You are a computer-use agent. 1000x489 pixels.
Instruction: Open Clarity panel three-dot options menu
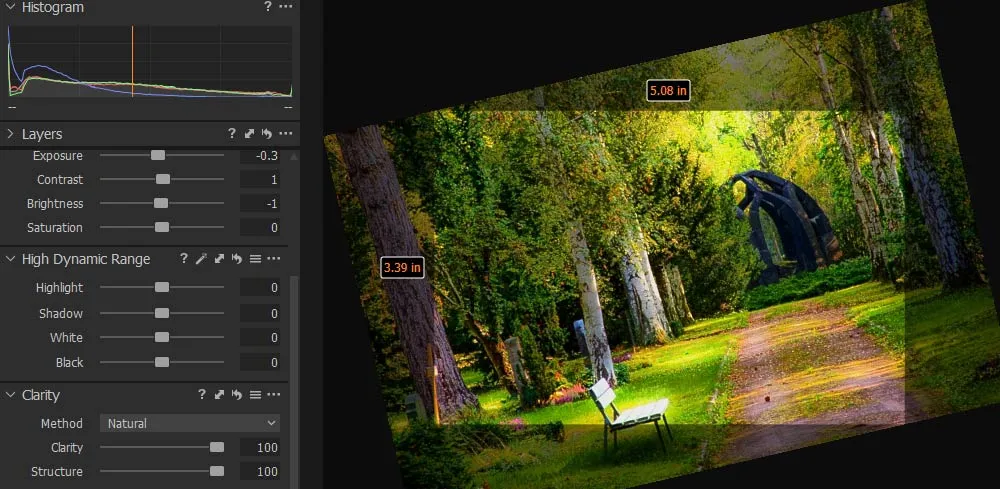(x=274, y=395)
